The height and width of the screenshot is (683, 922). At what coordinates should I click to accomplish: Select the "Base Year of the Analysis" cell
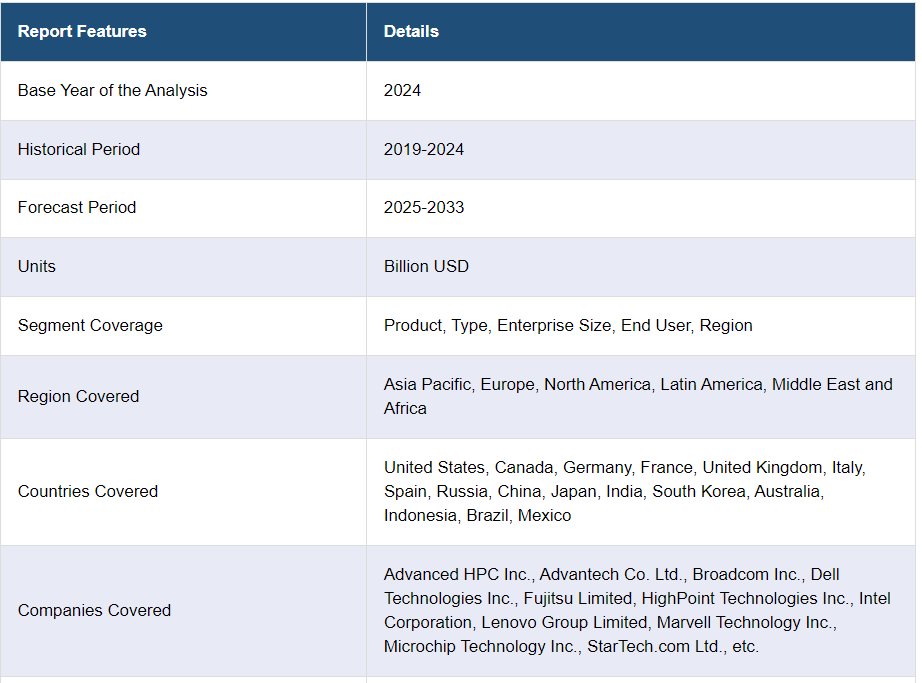[x=112, y=90]
